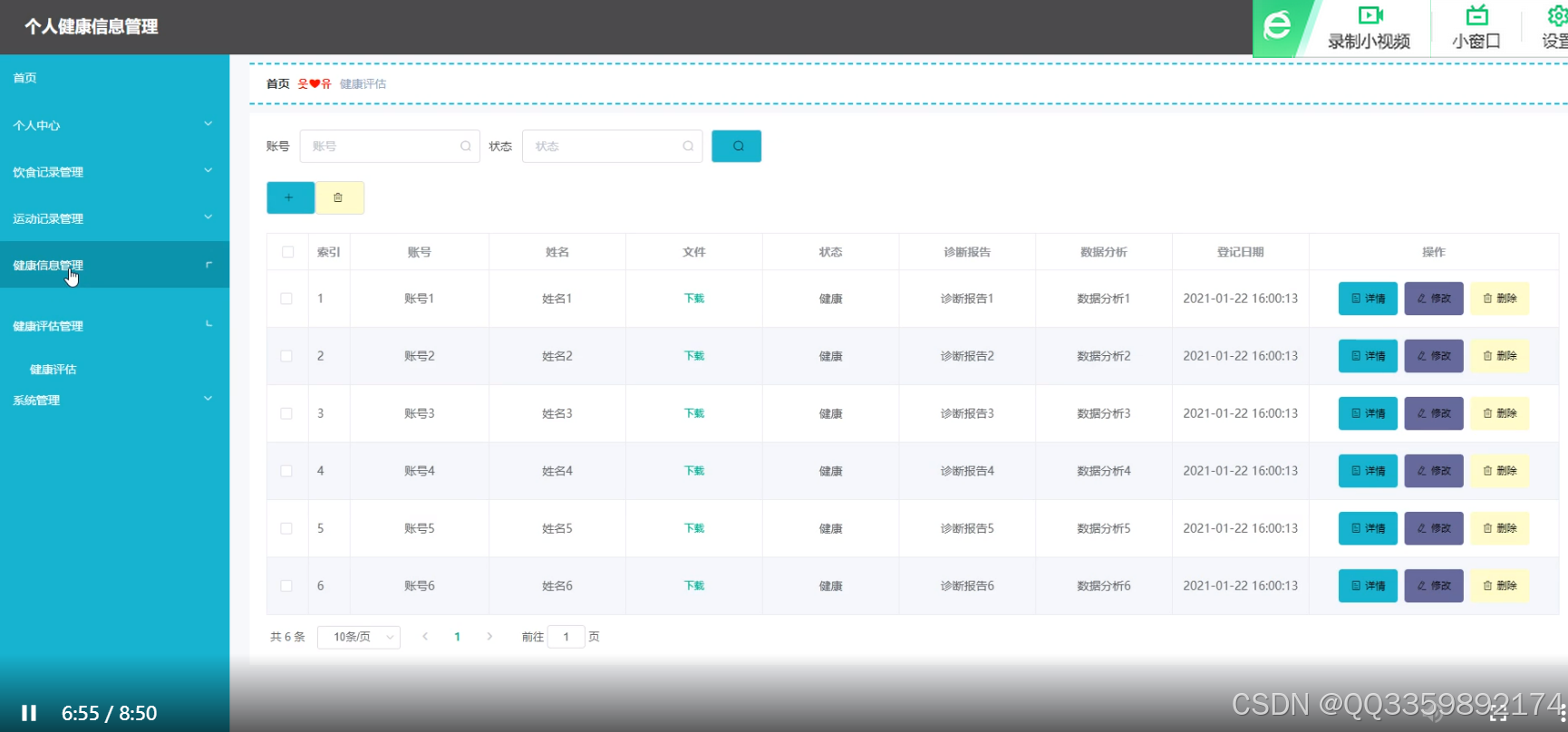Click 删除 for row 账号3
The width and height of the screenshot is (1568, 732).
(x=1499, y=413)
